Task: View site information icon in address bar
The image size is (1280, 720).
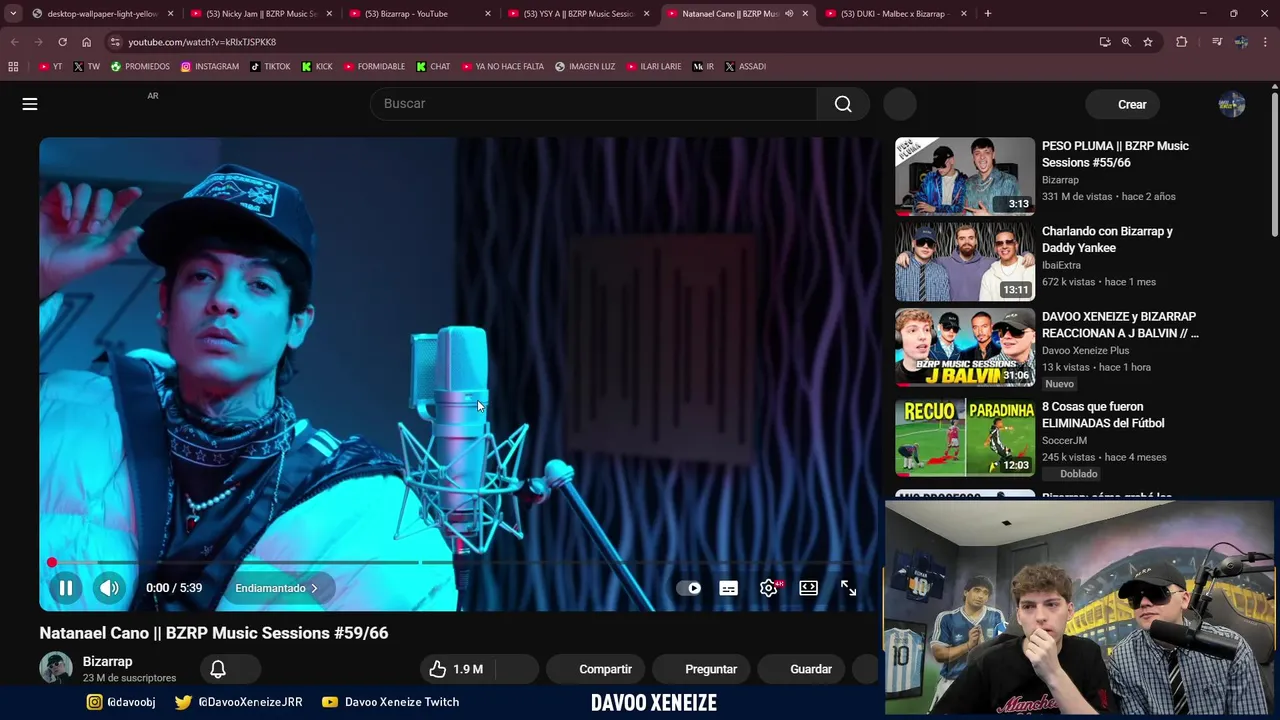Action: pyautogui.click(x=115, y=42)
